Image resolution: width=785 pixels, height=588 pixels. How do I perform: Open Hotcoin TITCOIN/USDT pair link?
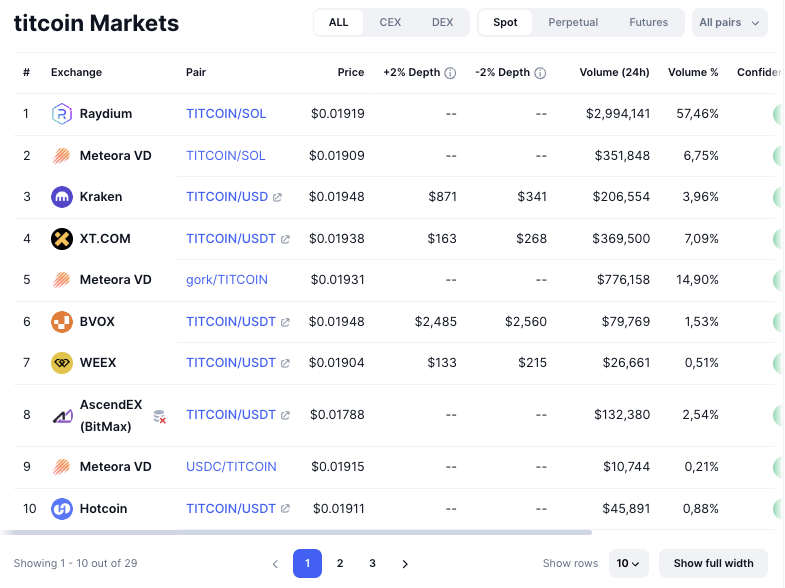tap(231, 509)
